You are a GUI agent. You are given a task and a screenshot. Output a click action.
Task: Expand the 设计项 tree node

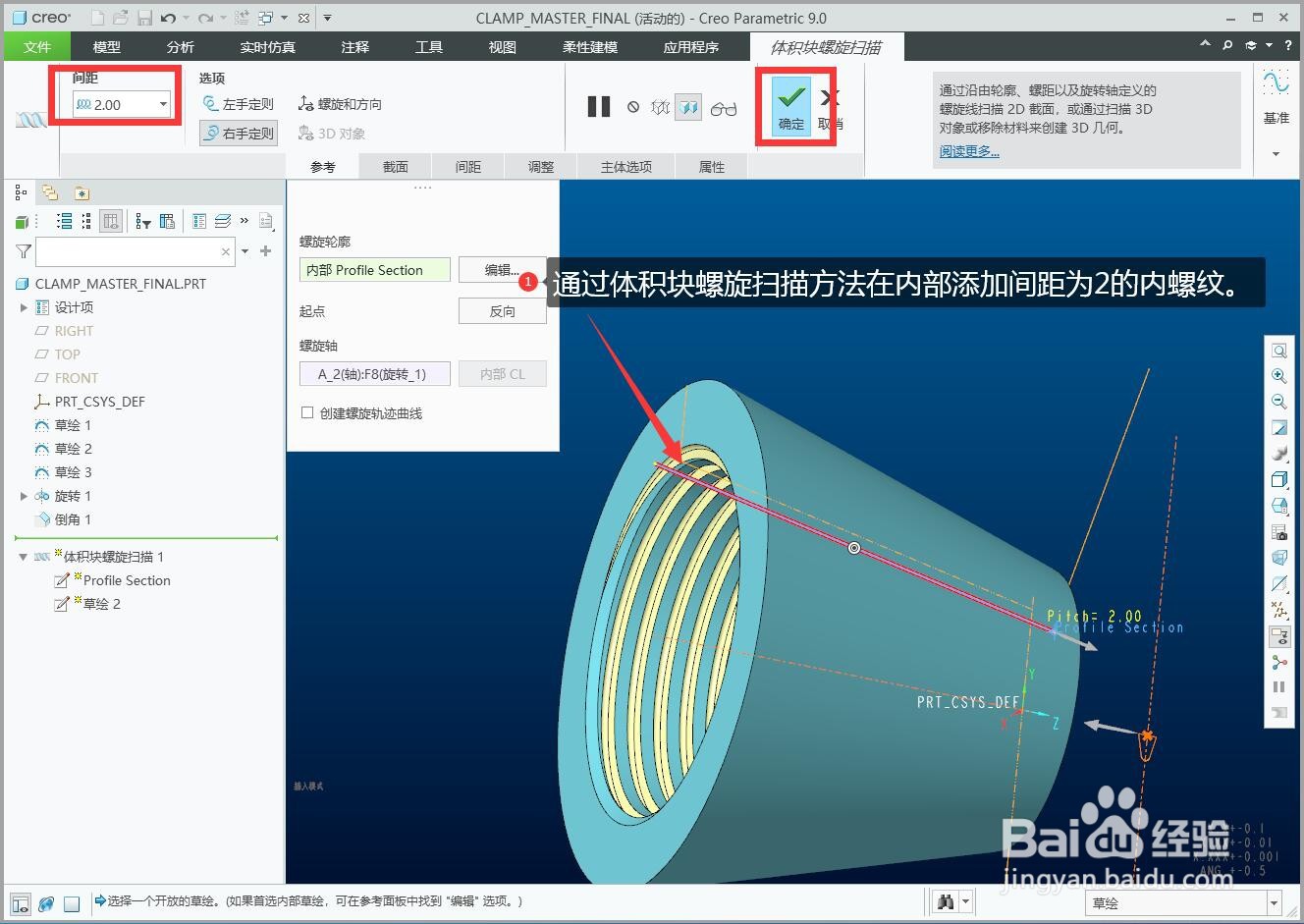tap(24, 307)
